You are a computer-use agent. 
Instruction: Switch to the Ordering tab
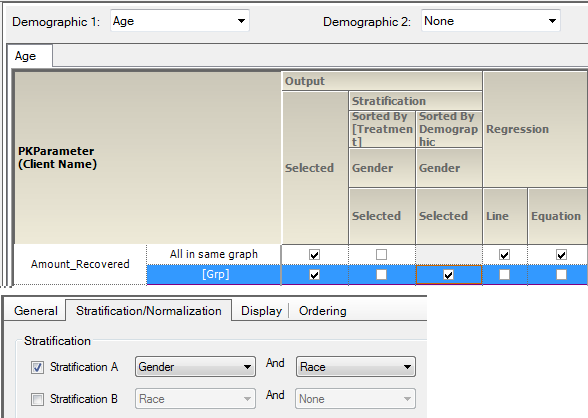coord(322,311)
